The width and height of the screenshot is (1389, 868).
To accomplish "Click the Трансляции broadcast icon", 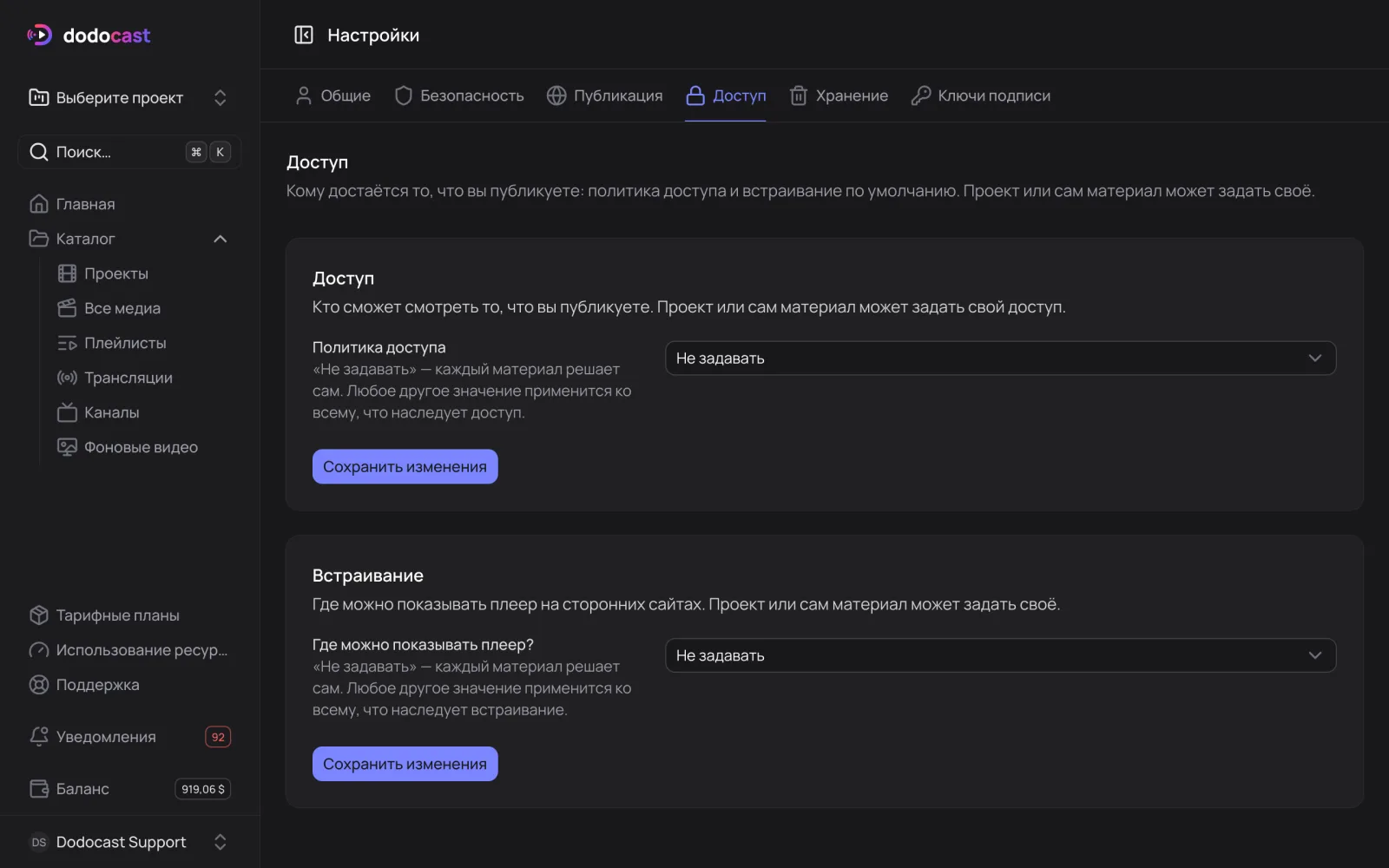I will click(67, 378).
